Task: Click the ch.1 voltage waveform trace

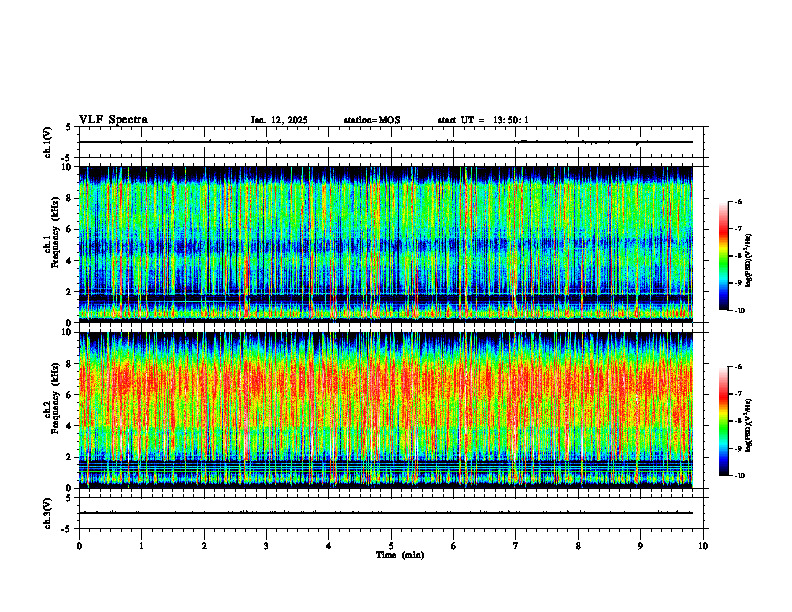Action: pyautogui.click(x=386, y=142)
